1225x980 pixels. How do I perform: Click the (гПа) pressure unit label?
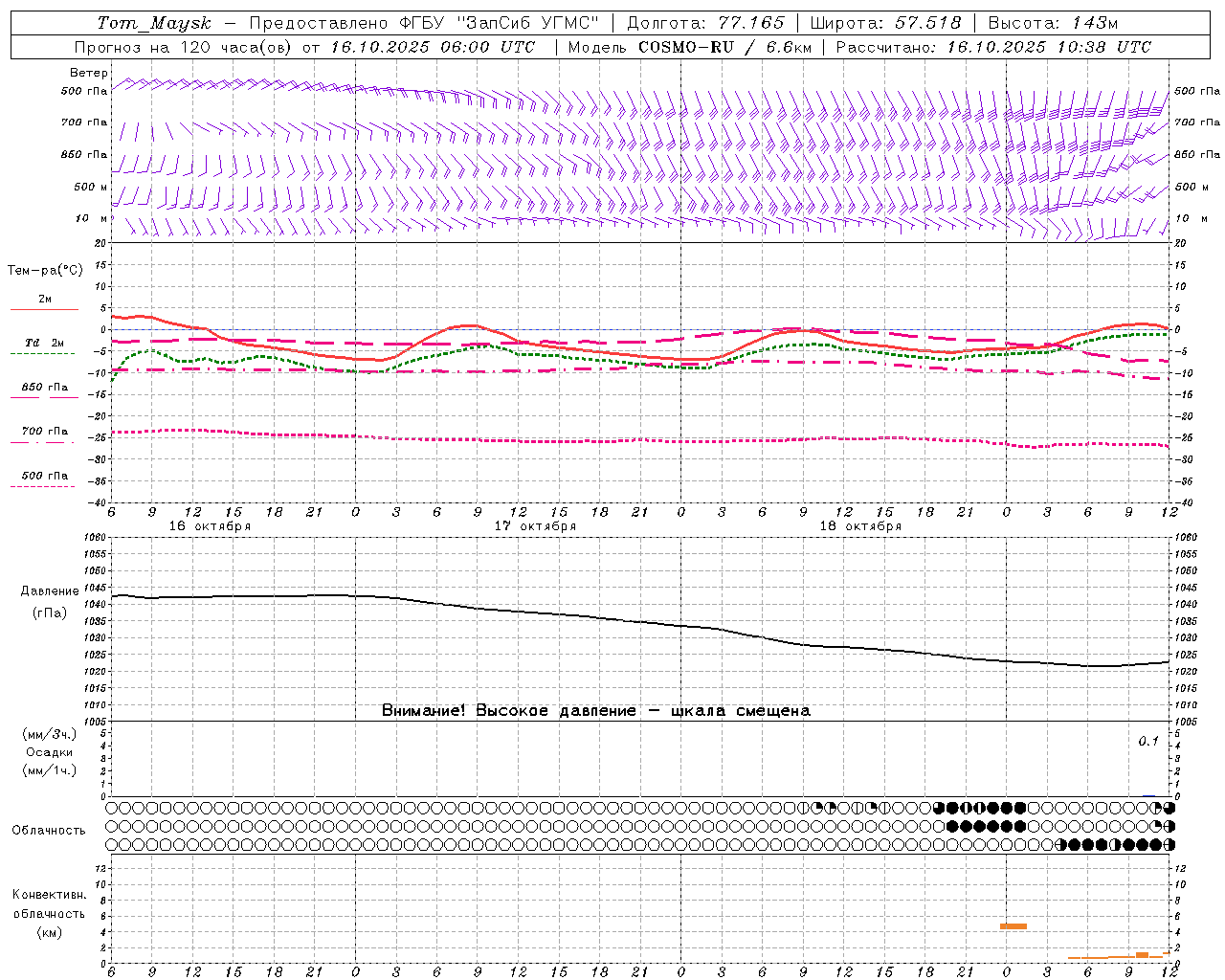click(x=50, y=612)
